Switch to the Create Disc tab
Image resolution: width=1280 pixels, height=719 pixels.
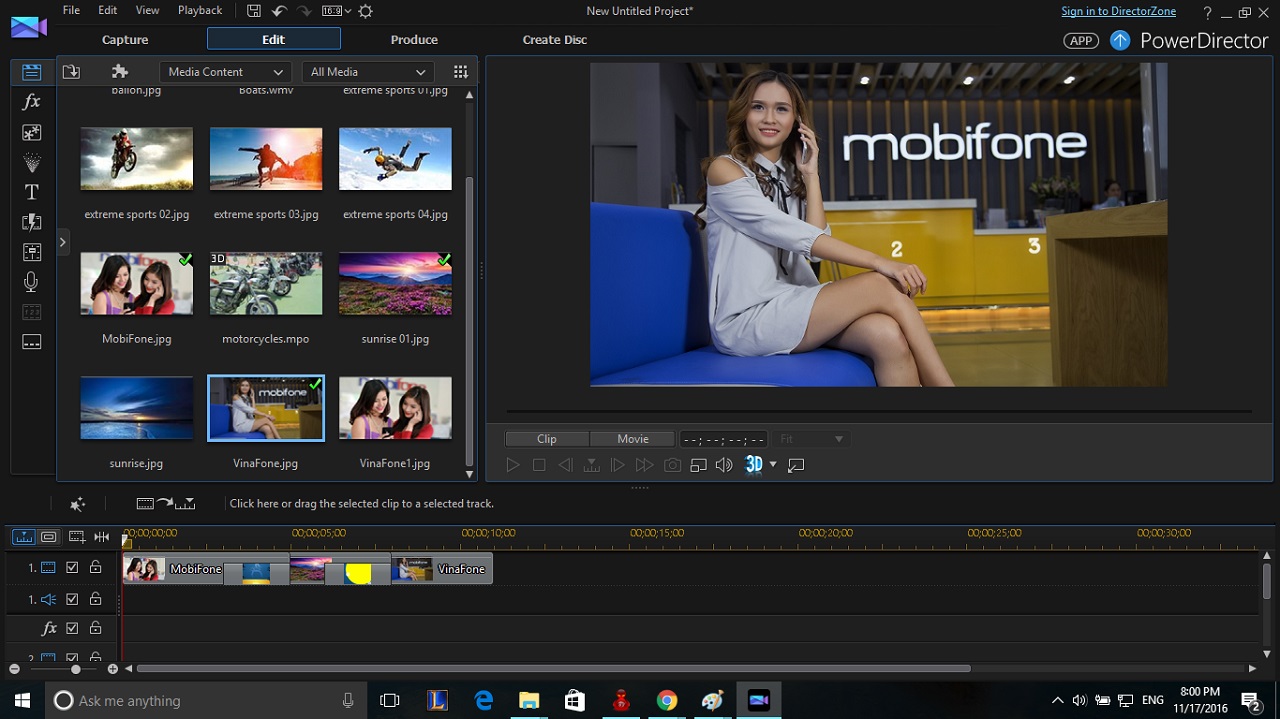click(x=555, y=40)
